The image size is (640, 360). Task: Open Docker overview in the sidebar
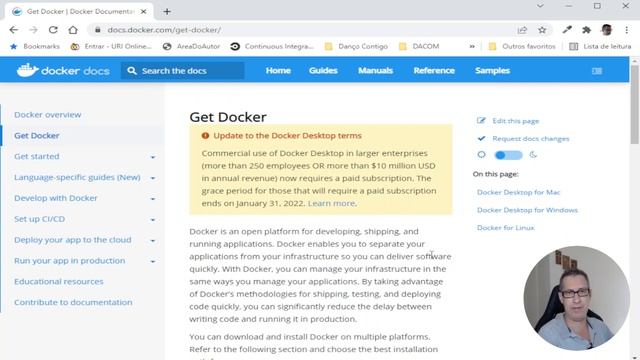point(48,115)
